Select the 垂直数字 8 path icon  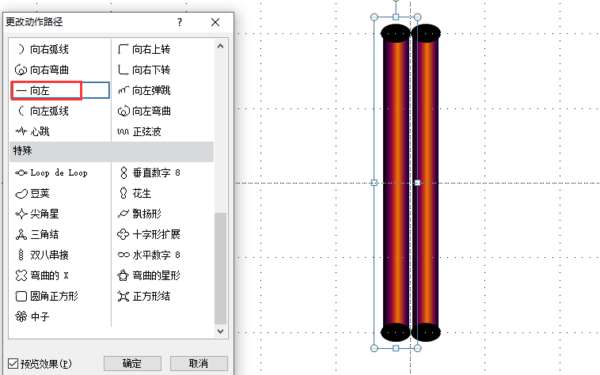tap(123, 173)
